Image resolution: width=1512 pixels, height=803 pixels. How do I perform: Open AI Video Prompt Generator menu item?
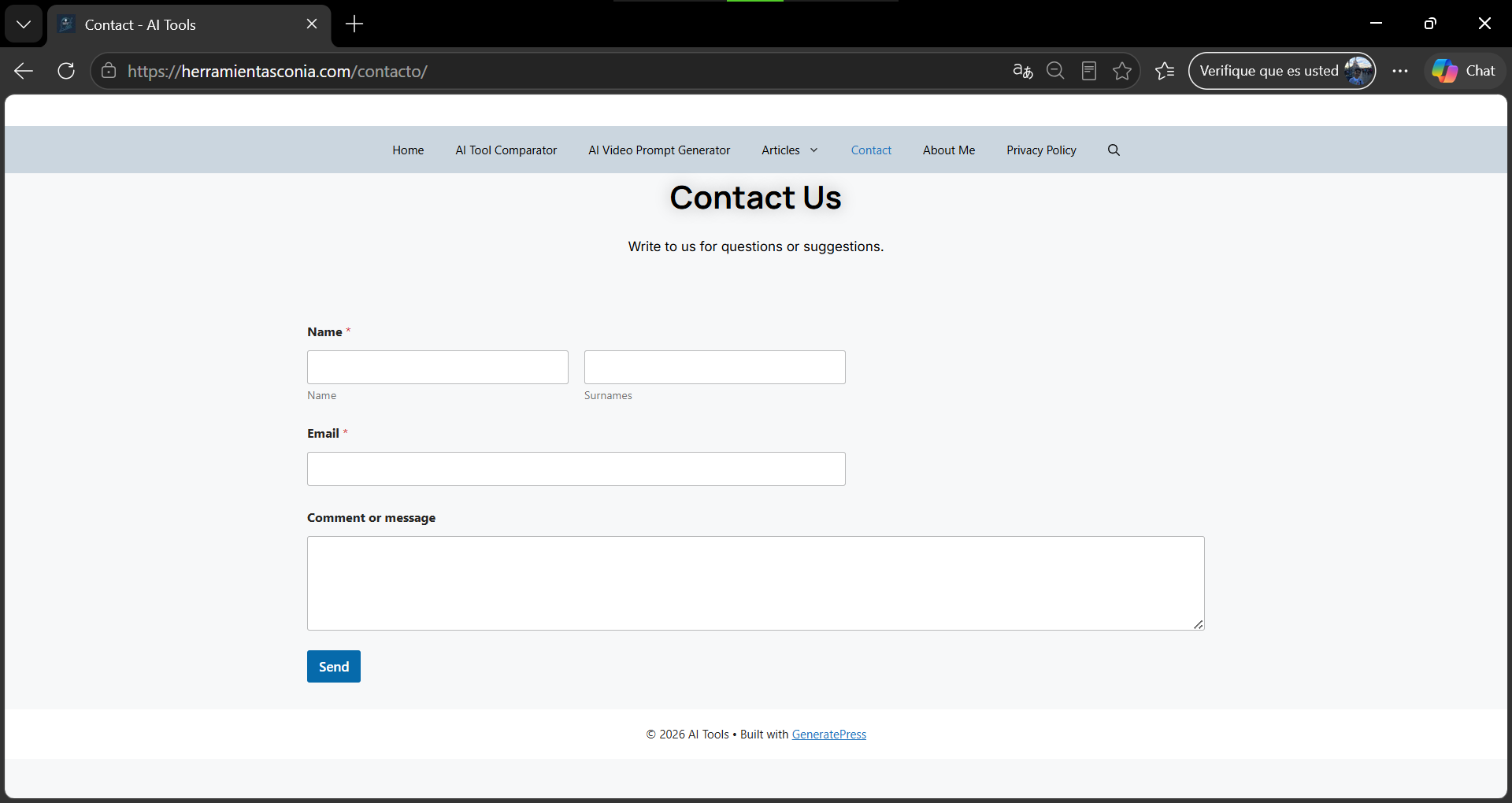[x=659, y=150]
